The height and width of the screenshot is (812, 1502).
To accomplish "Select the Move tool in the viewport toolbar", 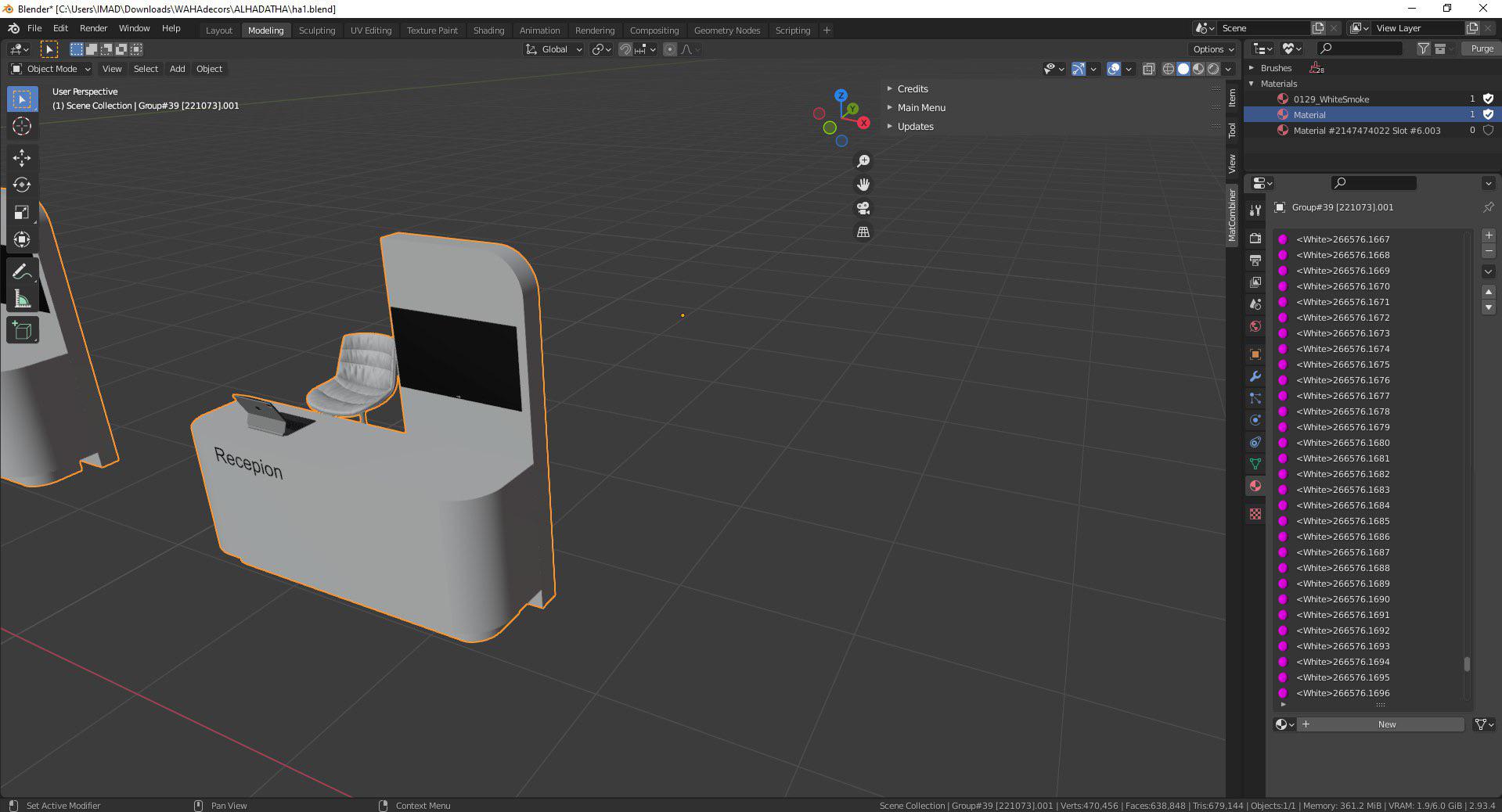I will [22, 159].
